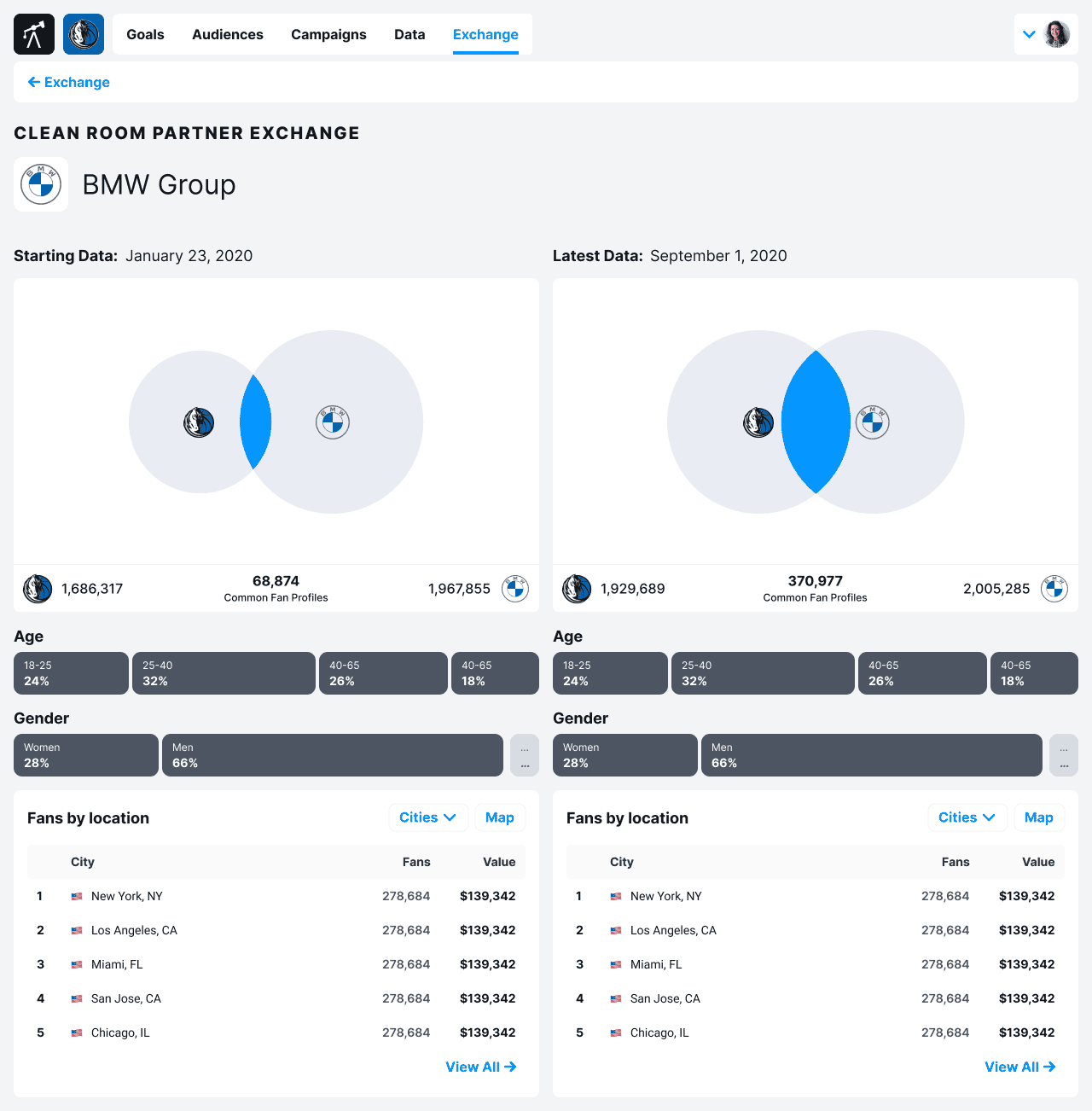Expand more gender segments in starting data
Screen dimensions: 1092x1111
click(x=524, y=755)
